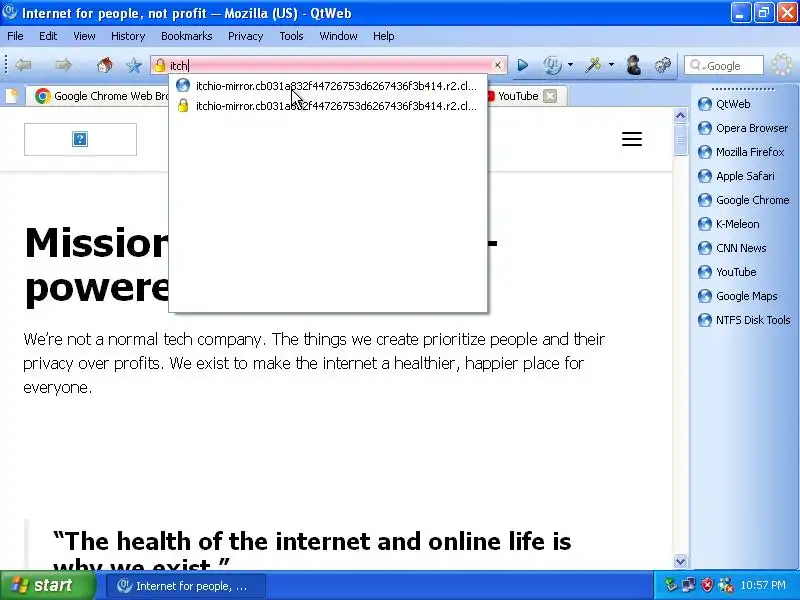The image size is (800, 600).
Task: Click the vertical scrollbar thumb
Action: pos(680,140)
